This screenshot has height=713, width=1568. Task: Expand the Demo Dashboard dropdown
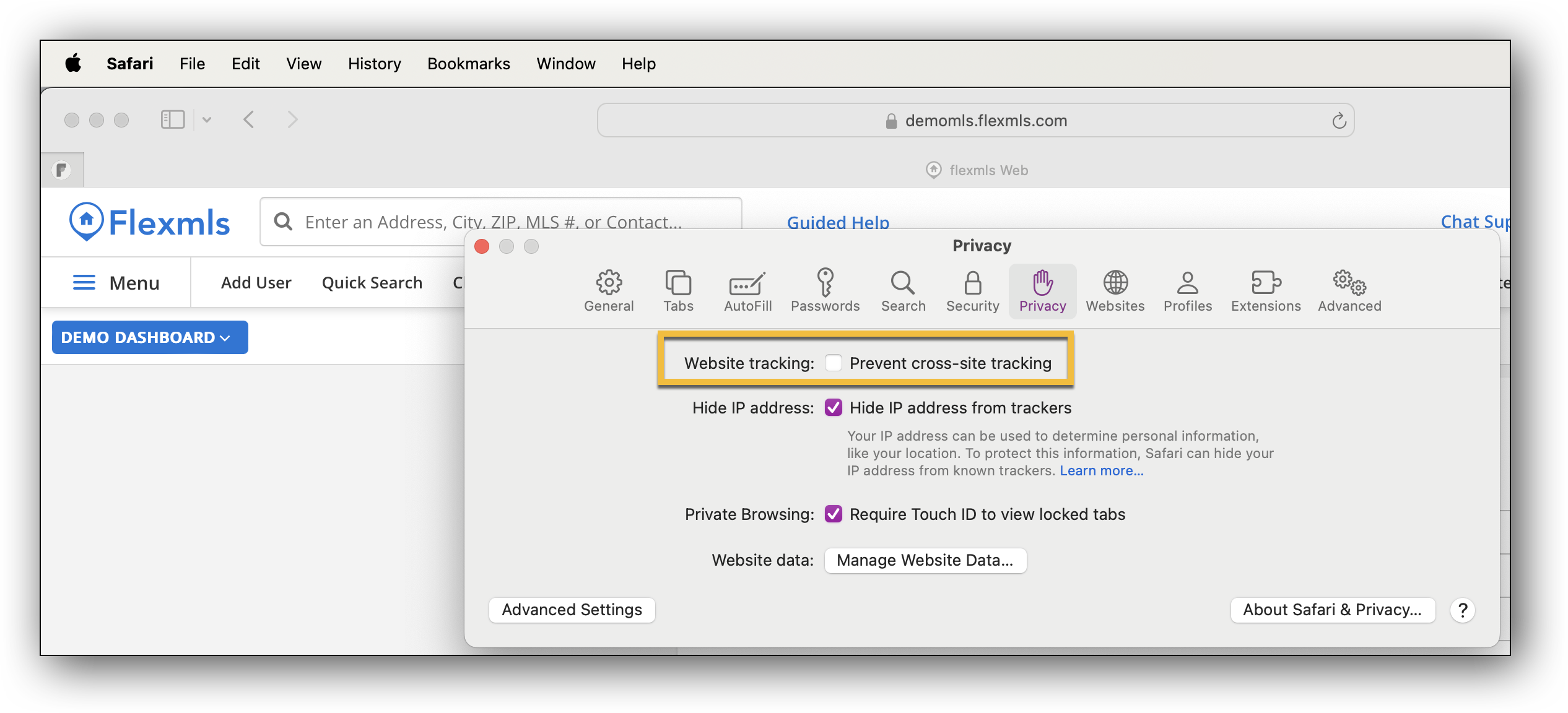150,337
